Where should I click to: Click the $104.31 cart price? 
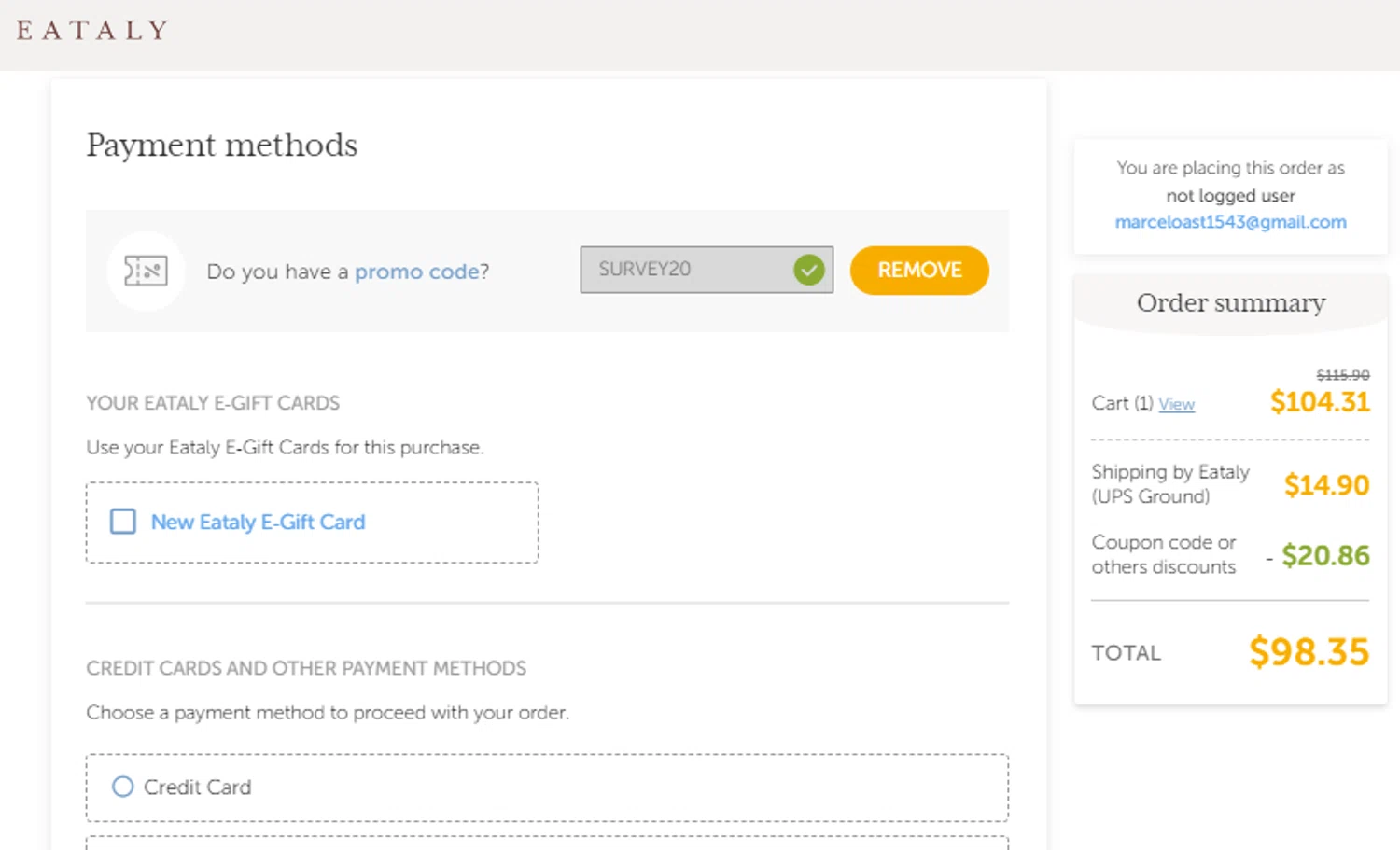(1320, 402)
